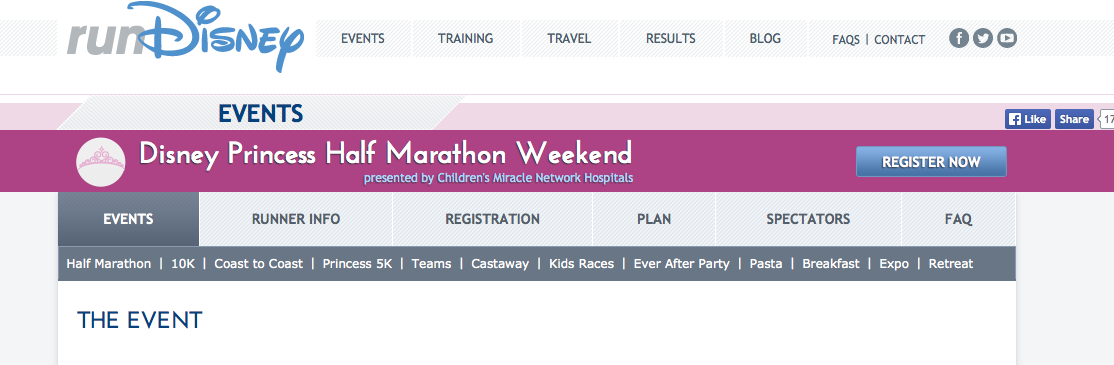
Task: Open the TRAINING menu in top navigation
Action: (x=465, y=38)
